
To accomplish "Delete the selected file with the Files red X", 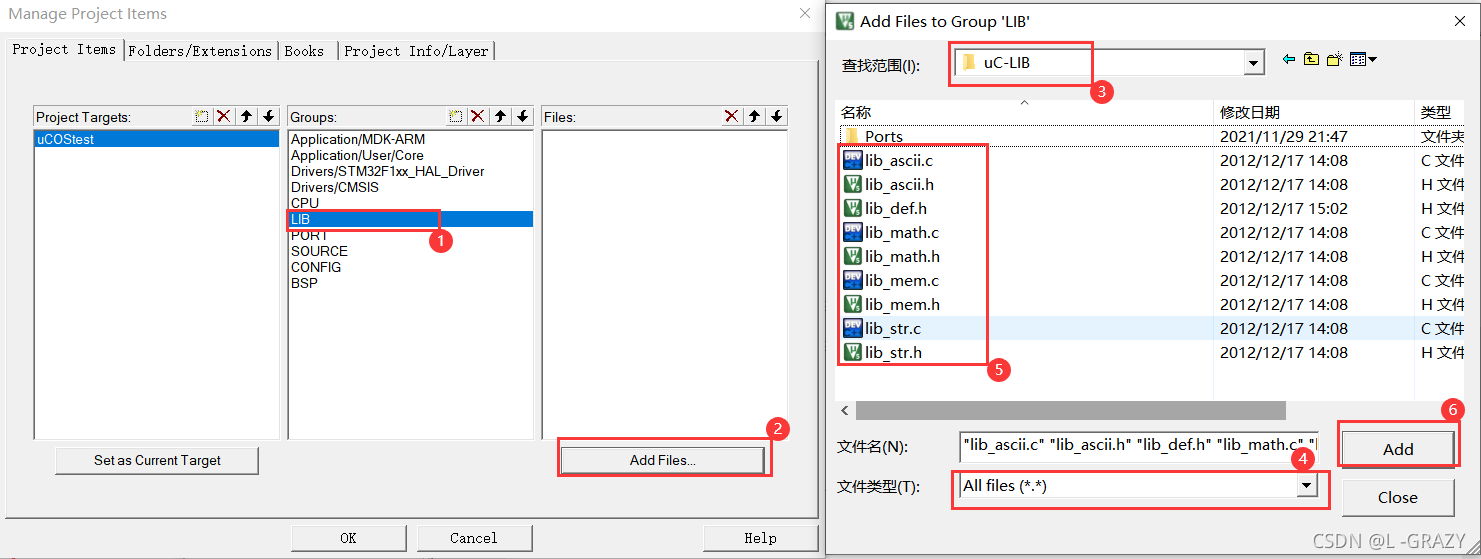I will (732, 117).
